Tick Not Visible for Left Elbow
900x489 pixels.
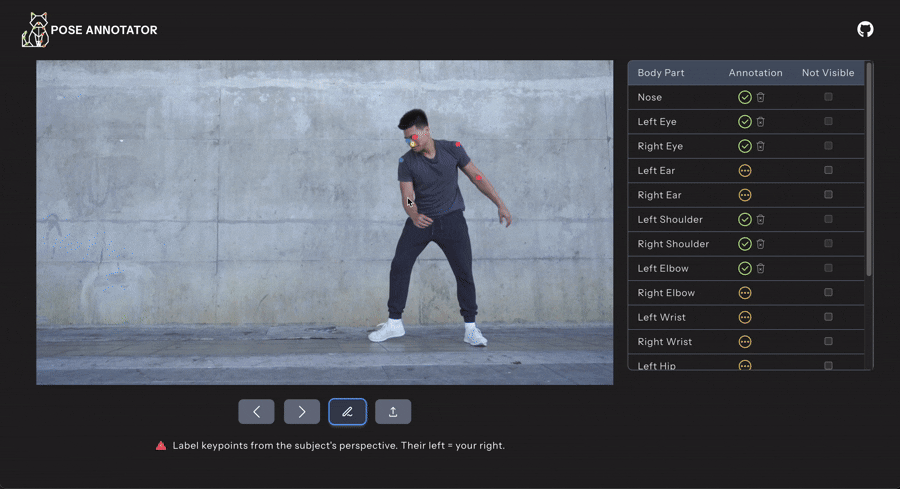coord(828,267)
